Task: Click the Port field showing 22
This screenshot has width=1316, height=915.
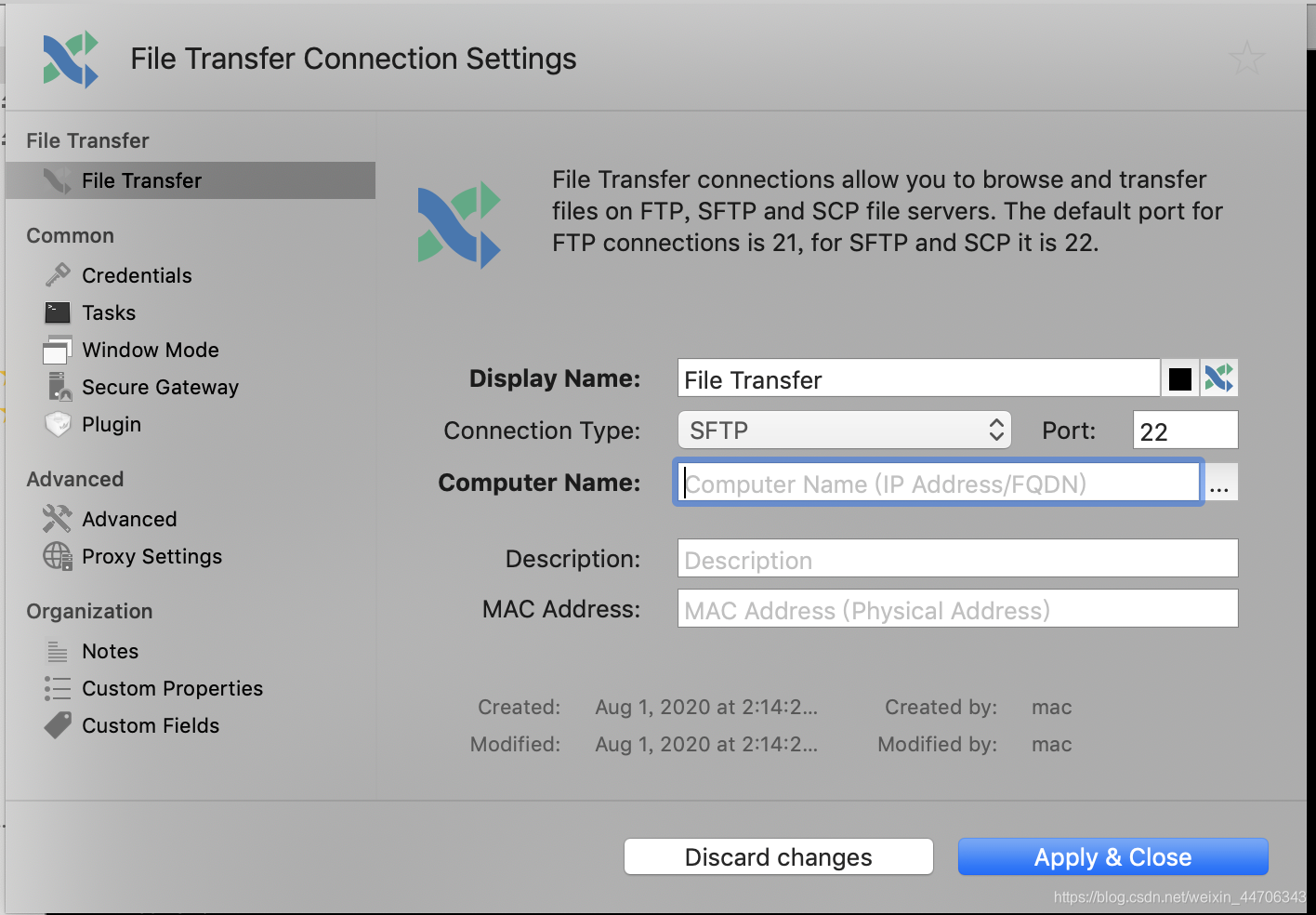Action: [1185, 431]
